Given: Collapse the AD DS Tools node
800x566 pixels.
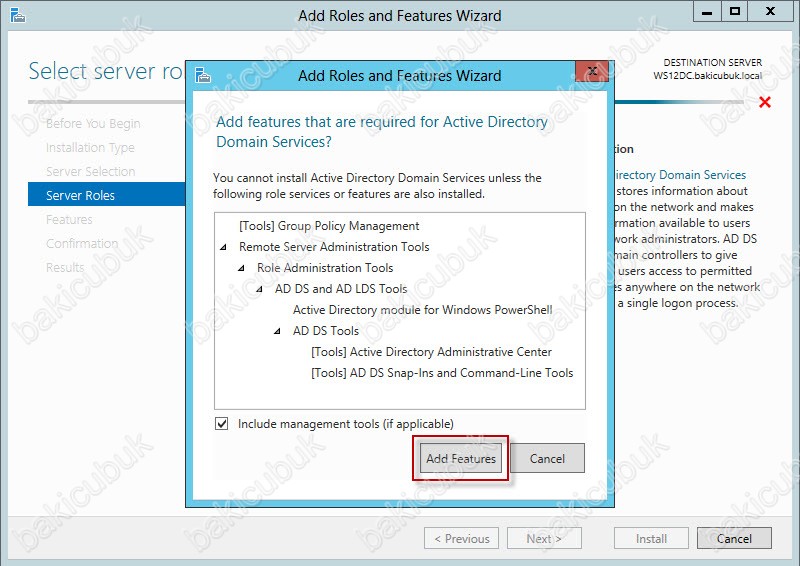Looking at the screenshot, I should click(x=277, y=331).
